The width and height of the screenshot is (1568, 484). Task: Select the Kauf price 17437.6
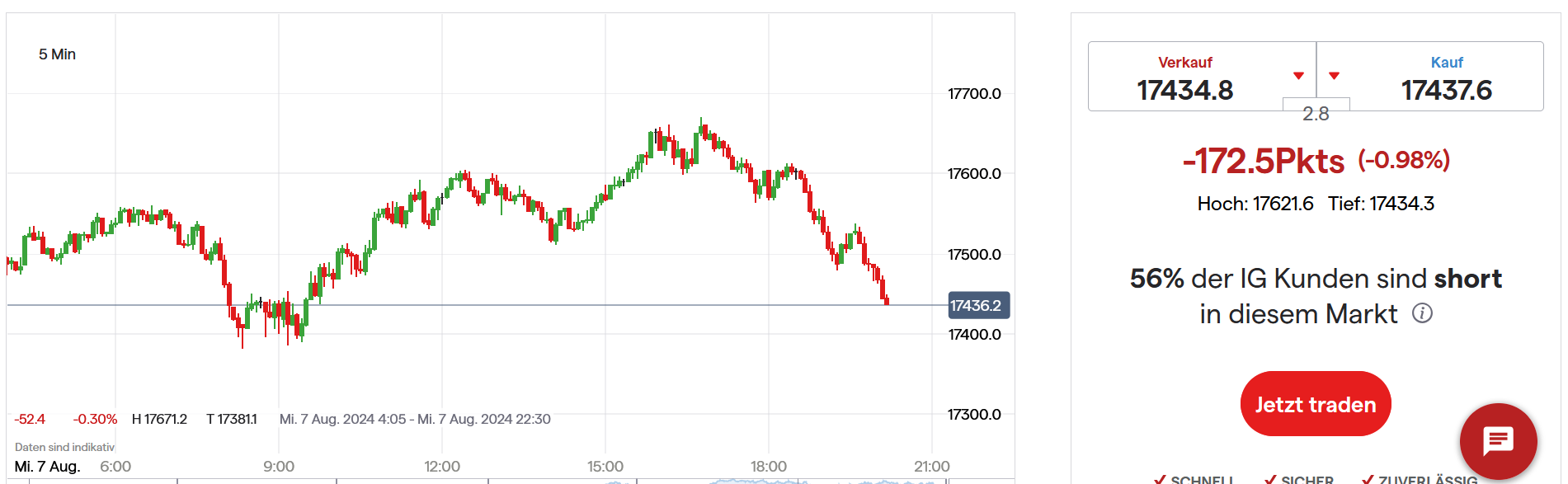(x=1446, y=90)
